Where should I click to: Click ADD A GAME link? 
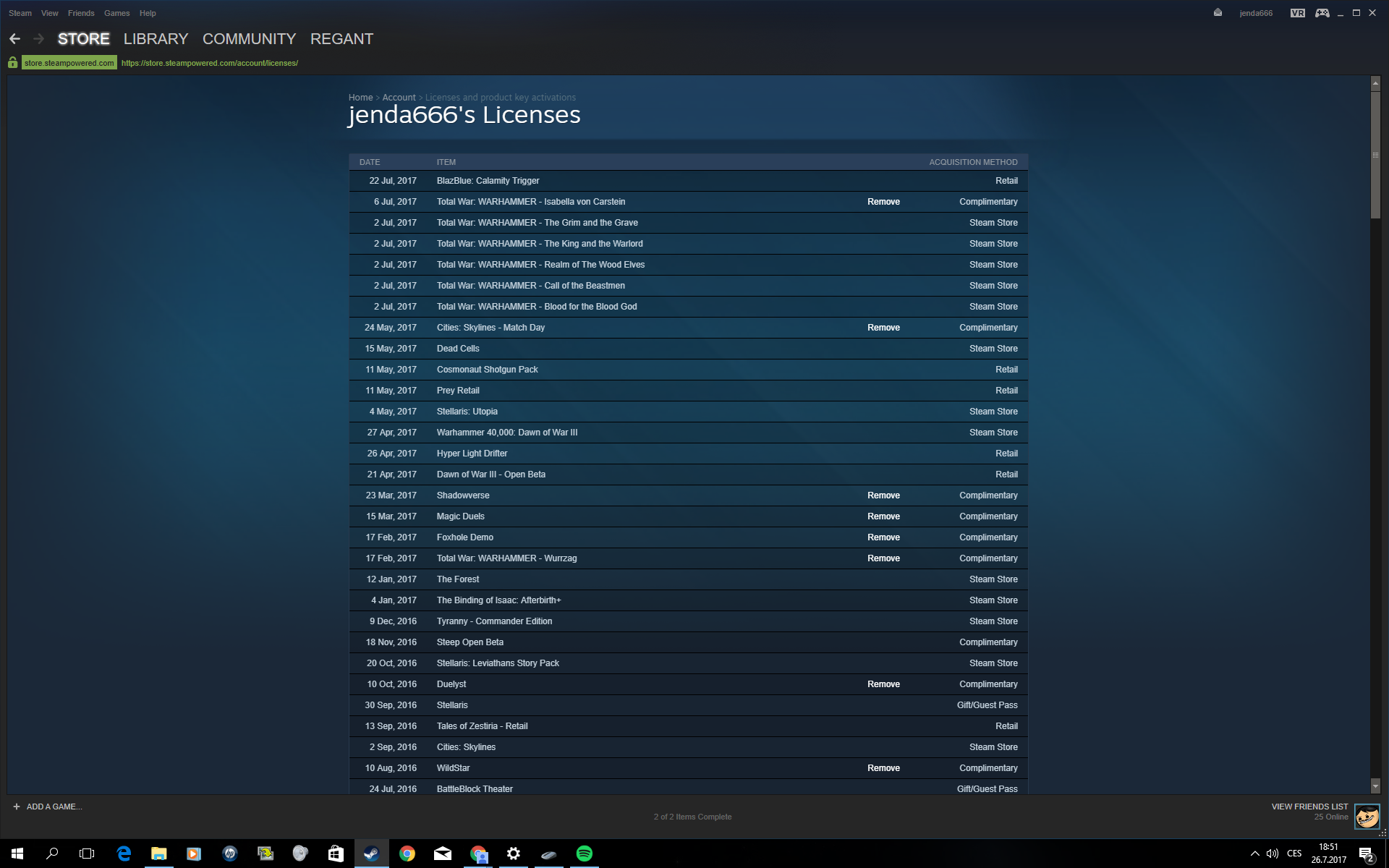tap(54, 807)
